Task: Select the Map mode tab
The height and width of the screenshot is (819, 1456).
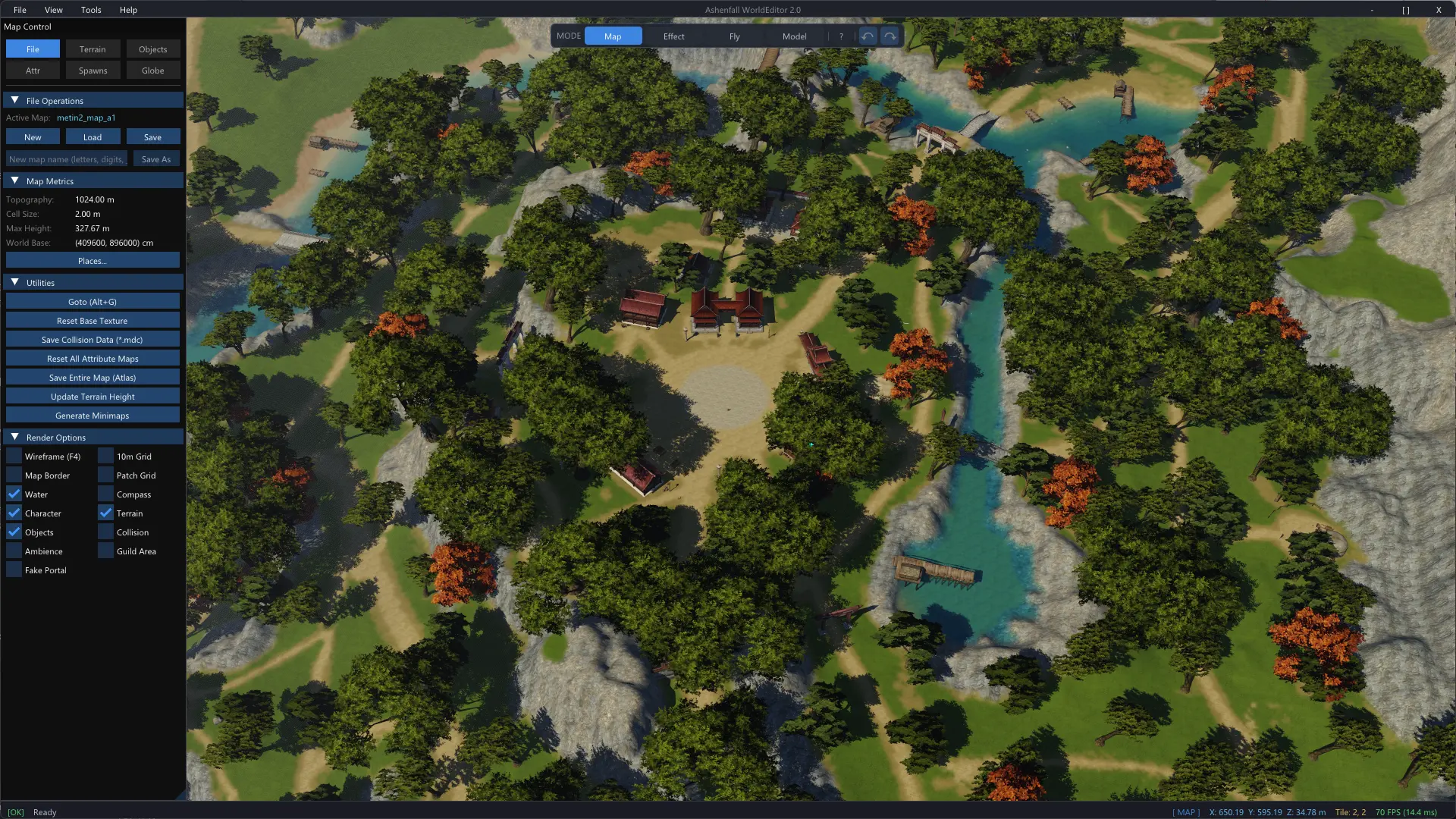Action: click(x=613, y=36)
